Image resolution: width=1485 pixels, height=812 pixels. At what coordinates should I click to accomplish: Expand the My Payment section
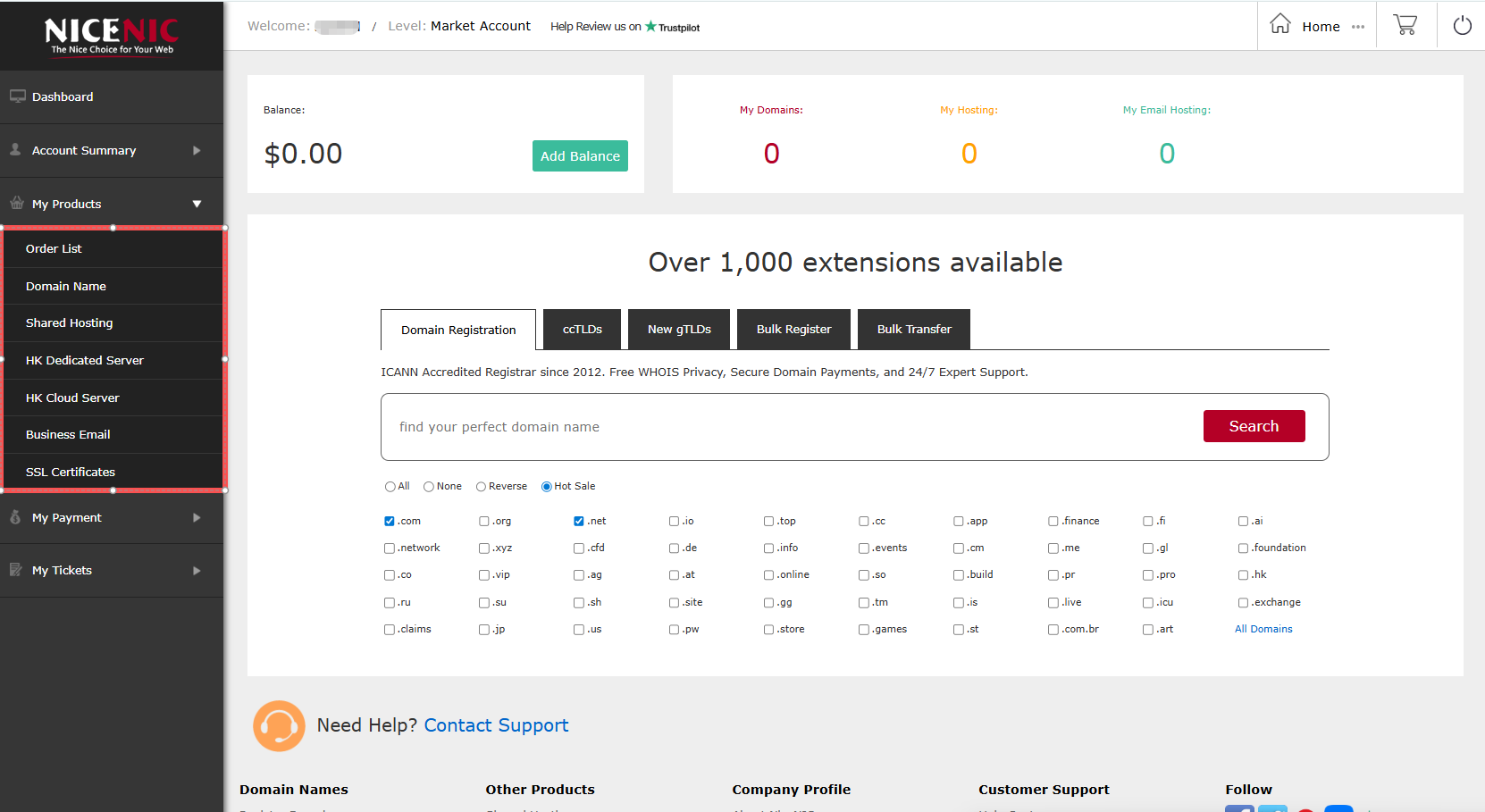click(x=112, y=517)
